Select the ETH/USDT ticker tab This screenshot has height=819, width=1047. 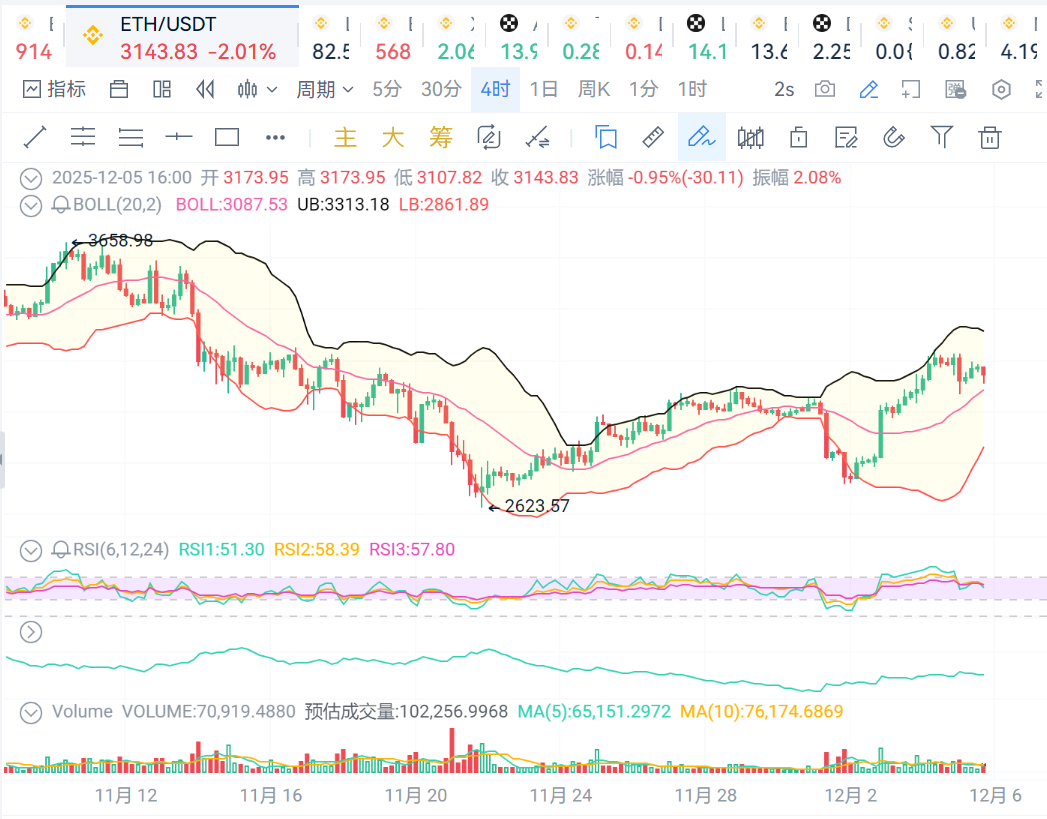click(x=181, y=38)
